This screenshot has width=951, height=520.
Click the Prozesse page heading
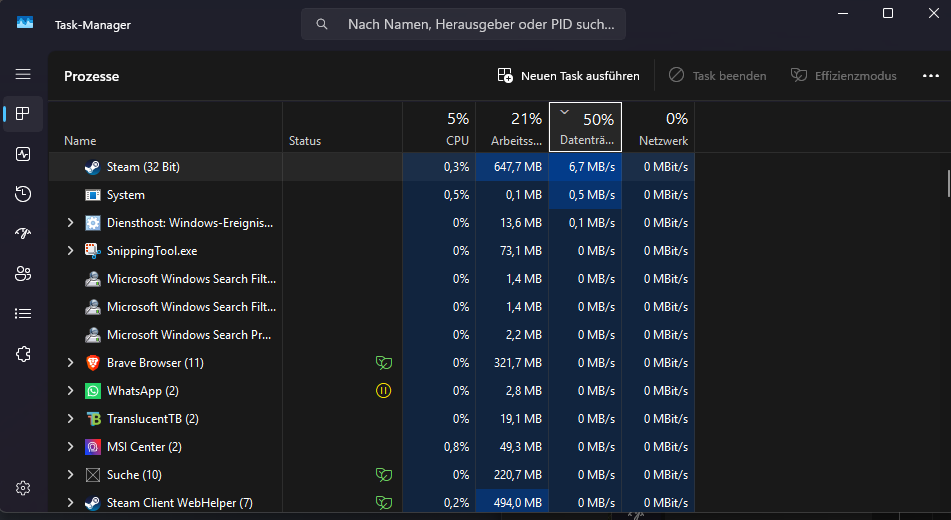tap(92, 76)
